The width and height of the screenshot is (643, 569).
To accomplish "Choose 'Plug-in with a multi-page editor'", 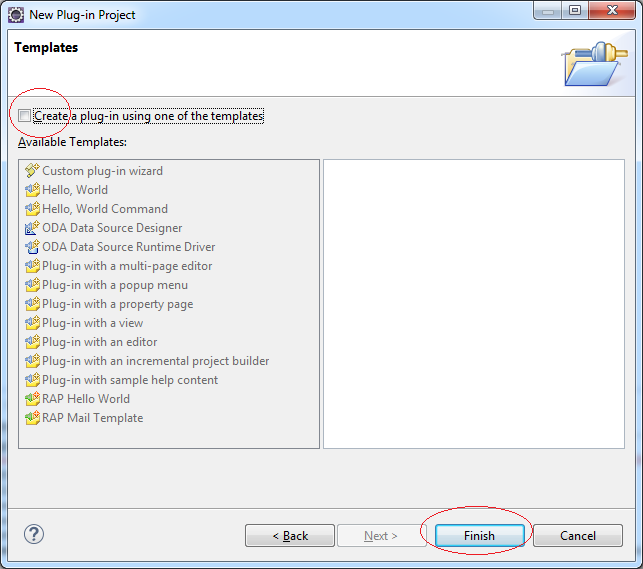I will click(x=127, y=266).
